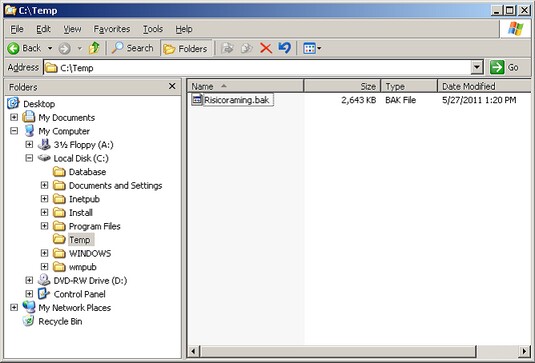This screenshot has width=535, height=363.
Task: Expand Program Files folder node
Action: (x=44, y=226)
